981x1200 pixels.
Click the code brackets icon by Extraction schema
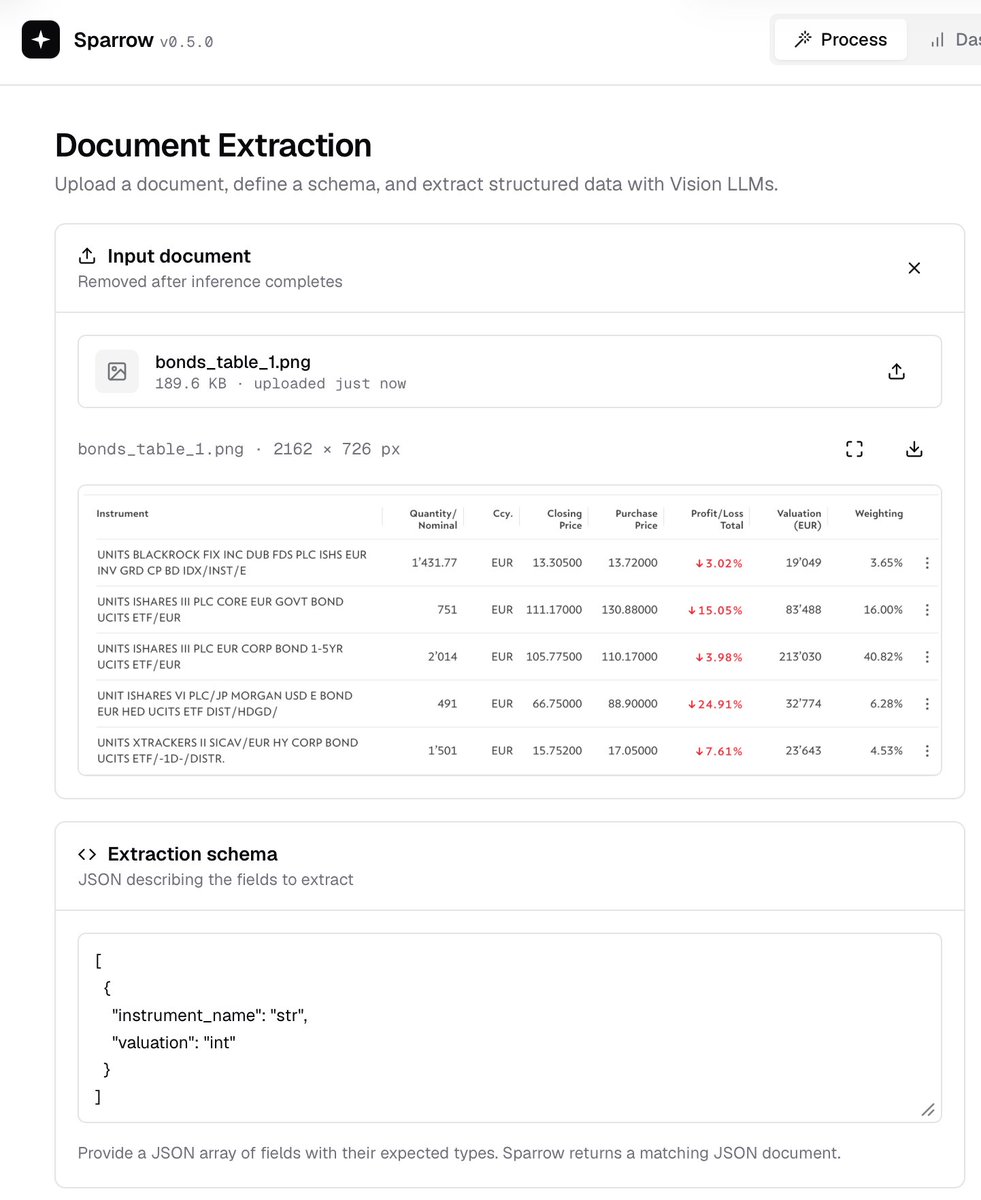pos(87,854)
